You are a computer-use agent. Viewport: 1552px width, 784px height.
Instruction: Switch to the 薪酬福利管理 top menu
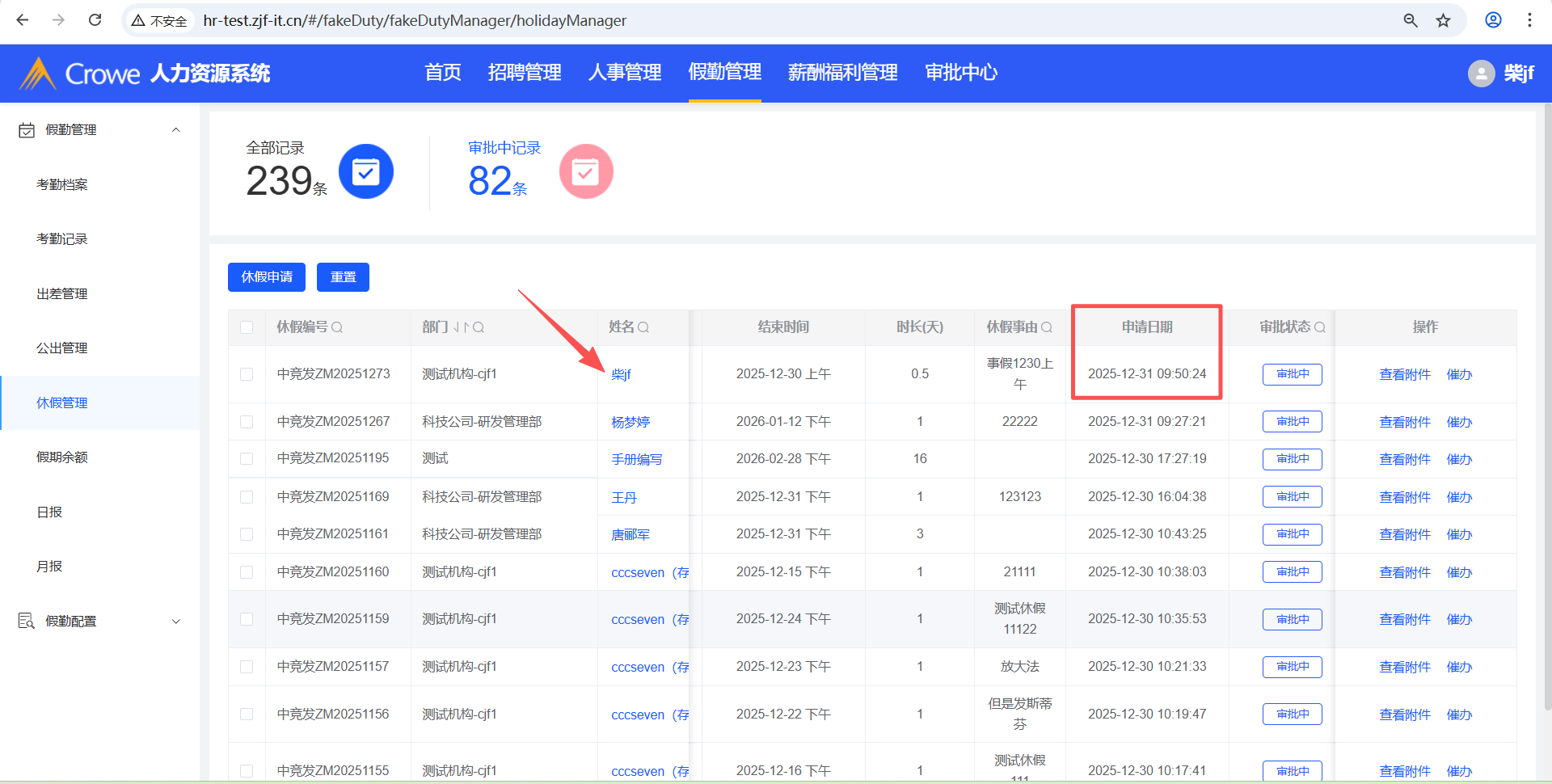(x=842, y=73)
